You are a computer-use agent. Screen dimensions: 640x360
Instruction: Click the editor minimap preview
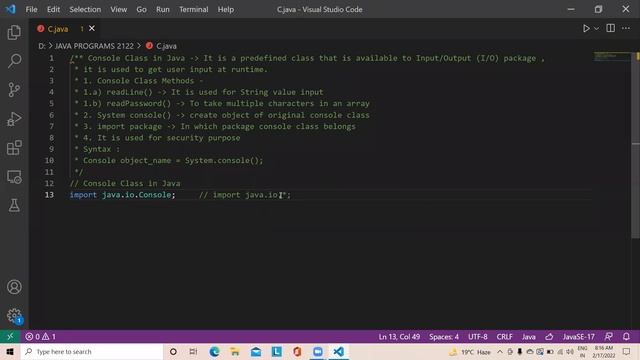tap(611, 56)
